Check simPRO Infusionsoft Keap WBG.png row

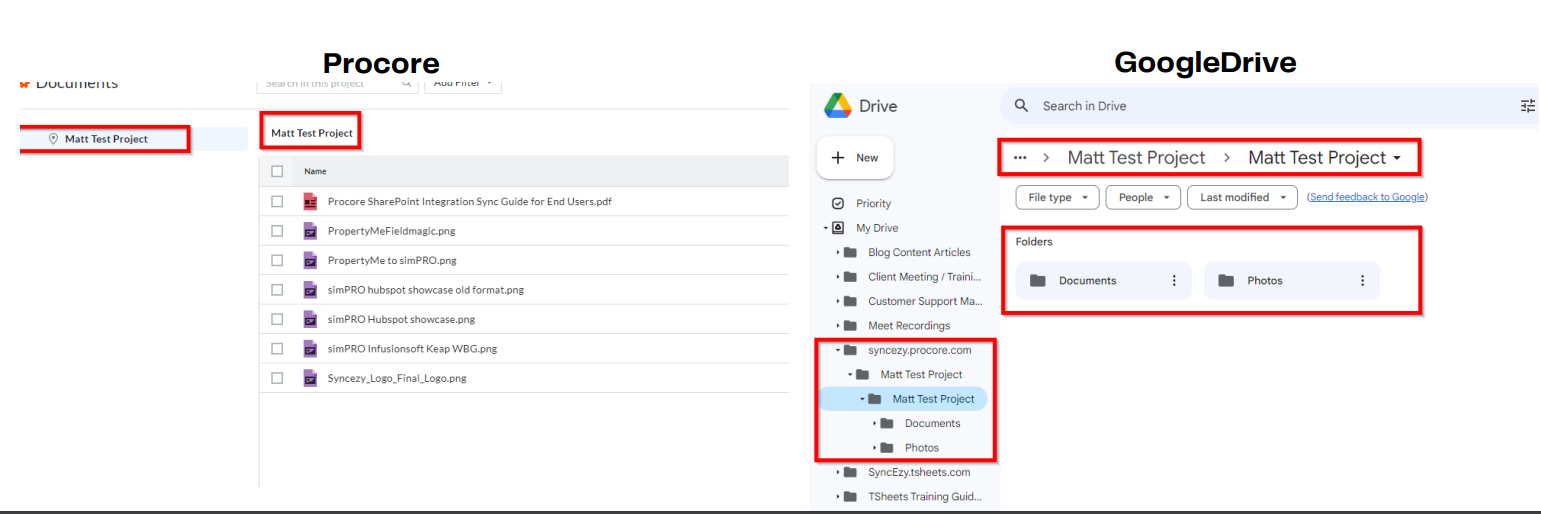[277, 349]
